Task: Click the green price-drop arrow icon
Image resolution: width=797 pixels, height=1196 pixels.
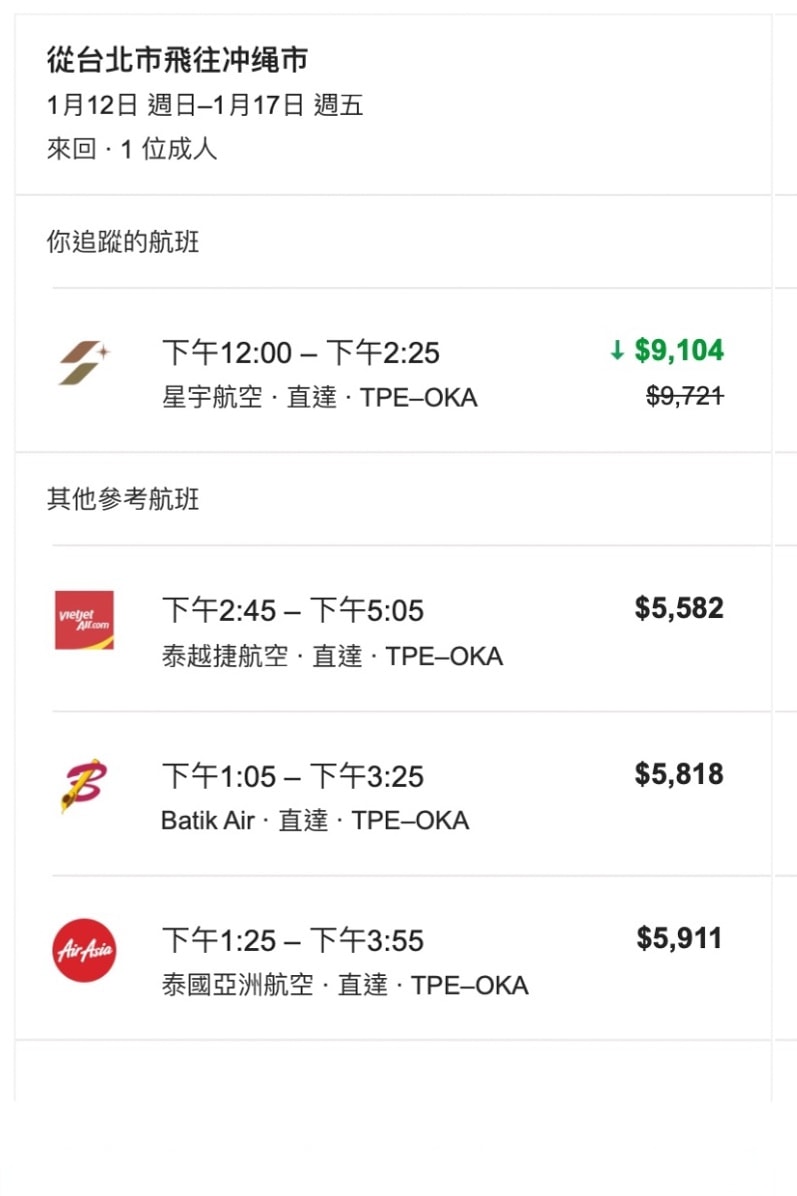Action: (617, 350)
